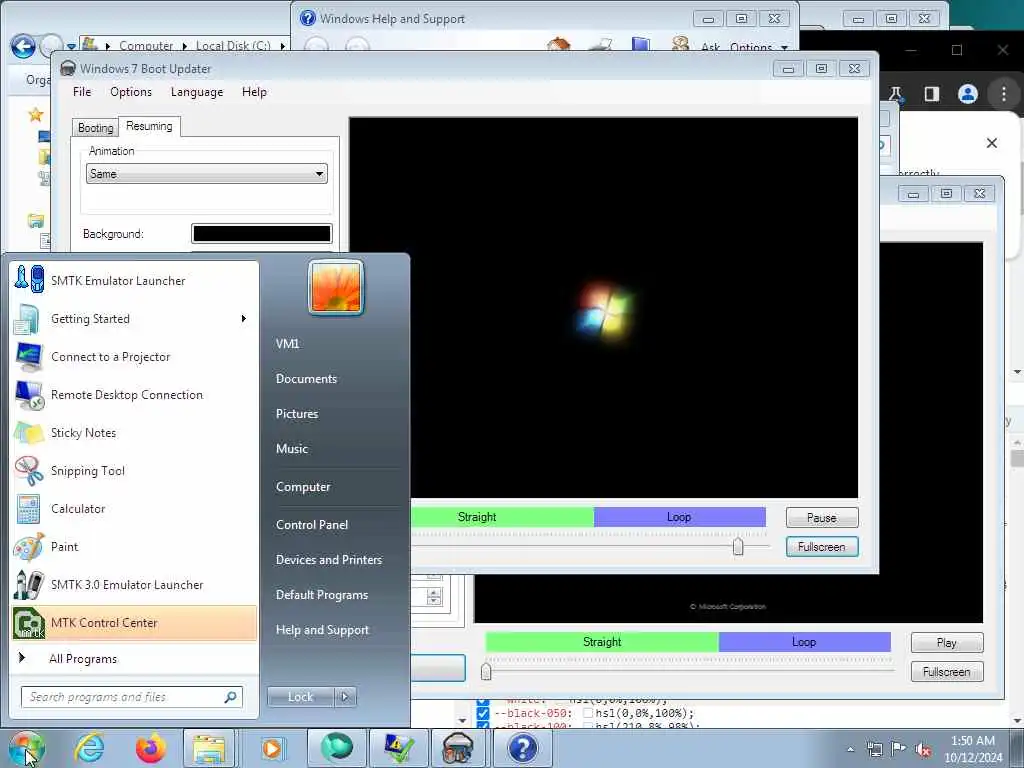Click Local Disk (C:) in Explorer address bar
This screenshot has height=768, width=1024.
[x=233, y=46]
